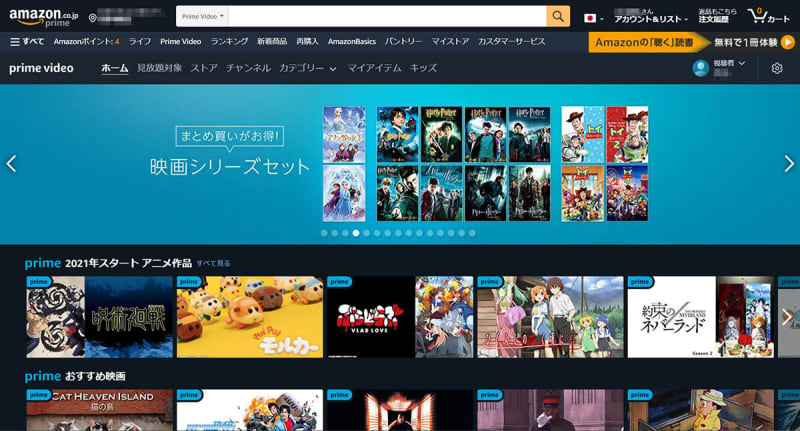Click すべて見る next to 2021 anime
Image resolution: width=800 pixels, height=431 pixels.
coord(213,264)
